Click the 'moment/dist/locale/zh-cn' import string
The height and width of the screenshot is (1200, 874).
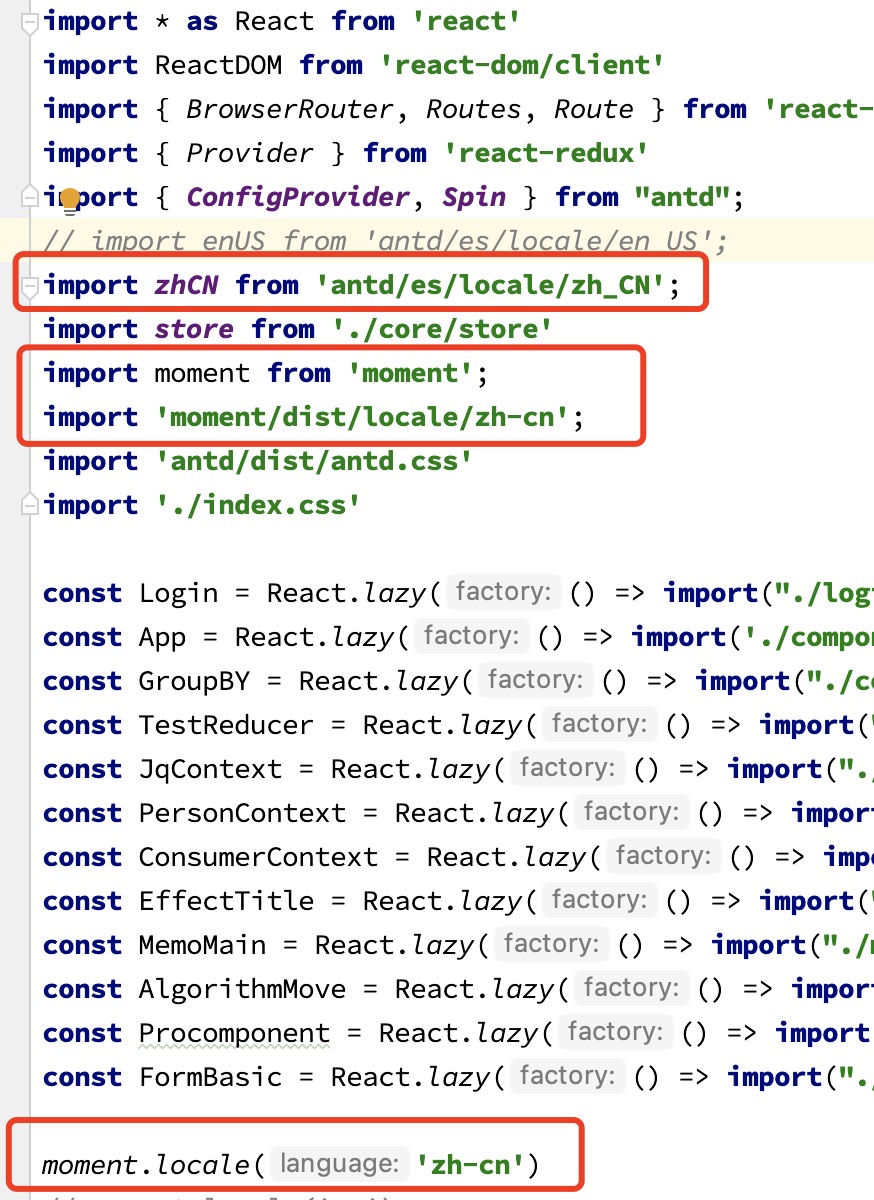tap(362, 417)
